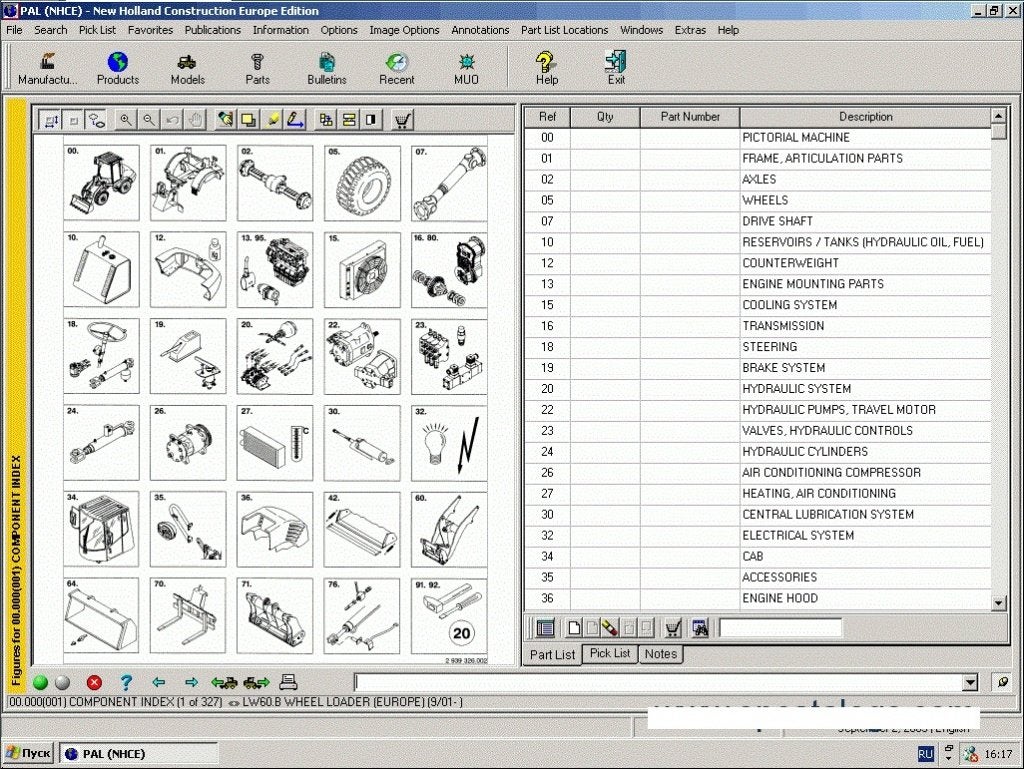Select the hand pan tool

[x=195, y=120]
